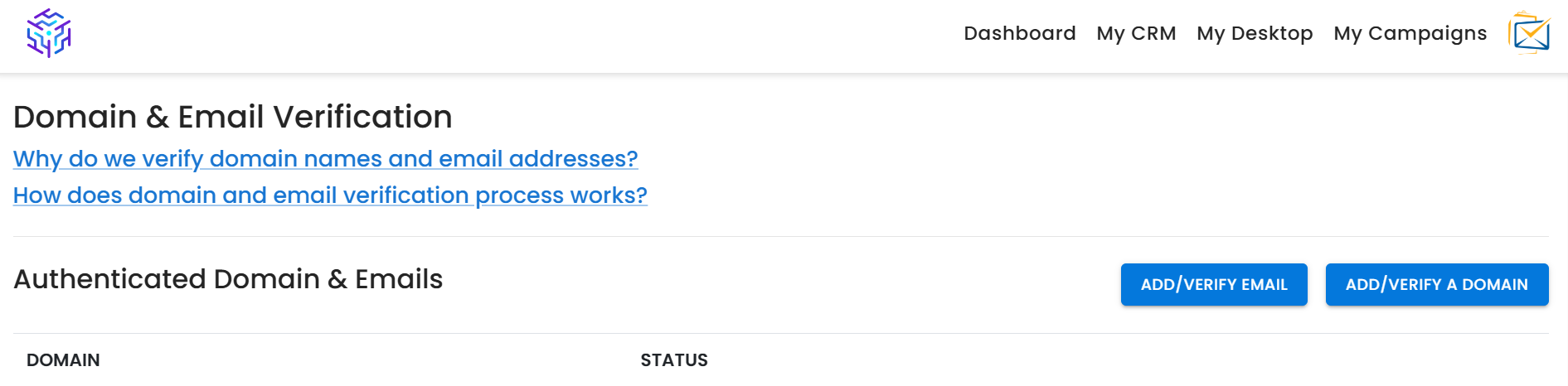Click the purple cube logo icon
The width and height of the screenshot is (1568, 386).
point(49,33)
